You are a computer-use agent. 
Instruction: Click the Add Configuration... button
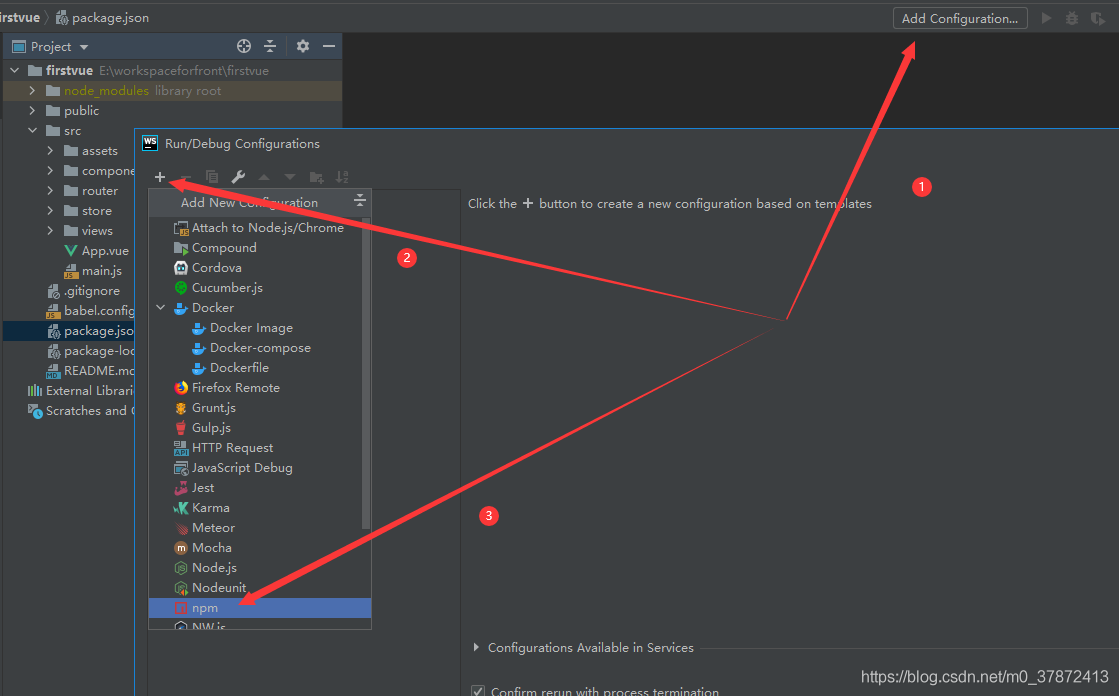click(x=960, y=19)
